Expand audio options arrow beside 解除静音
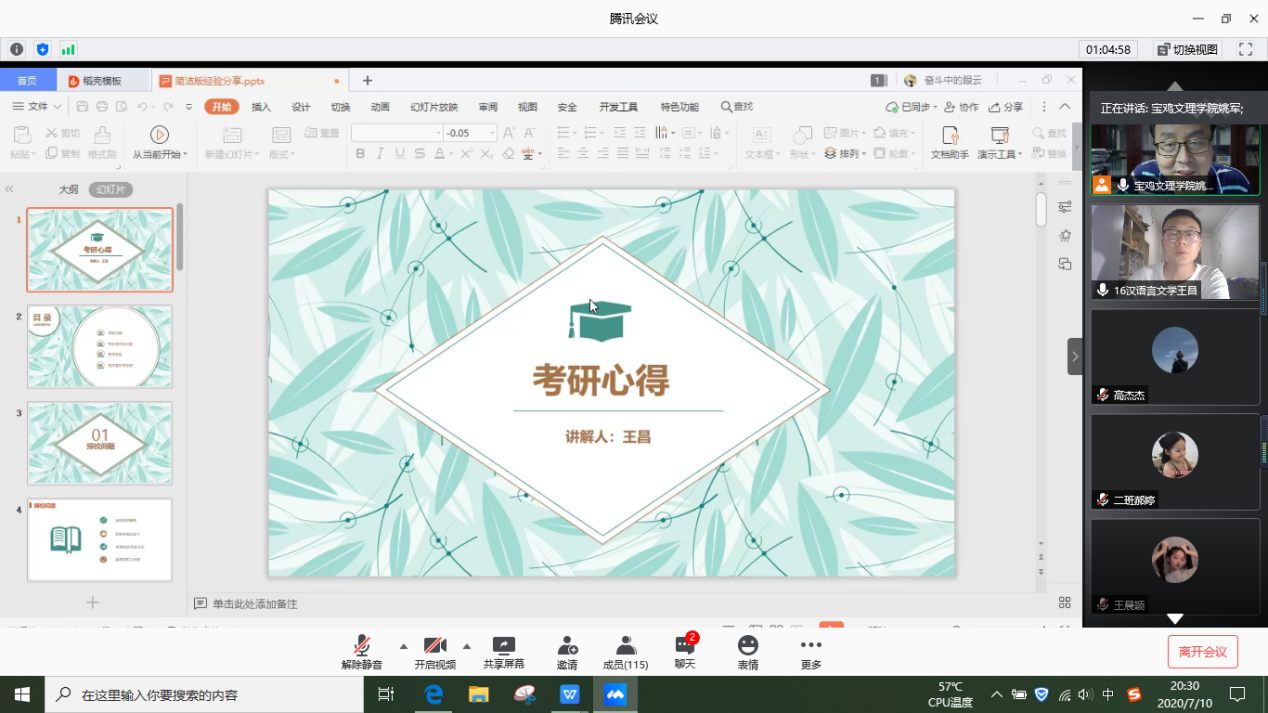The image size is (1268, 713). tap(404, 646)
